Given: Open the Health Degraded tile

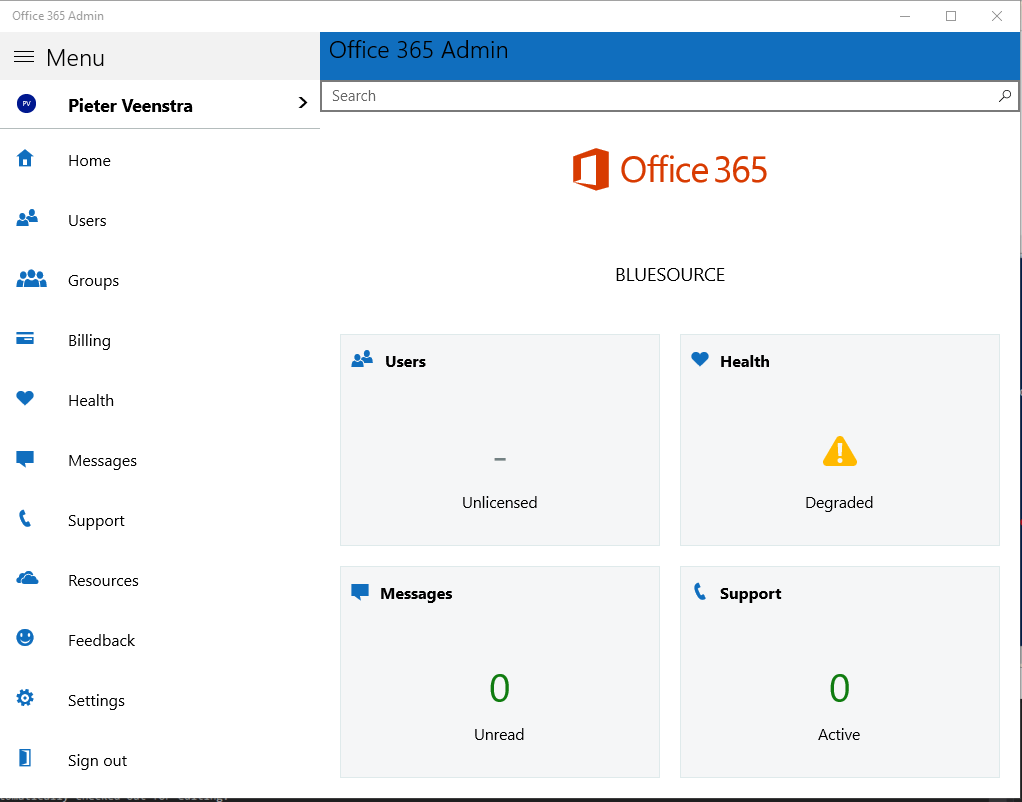Looking at the screenshot, I should (x=840, y=440).
